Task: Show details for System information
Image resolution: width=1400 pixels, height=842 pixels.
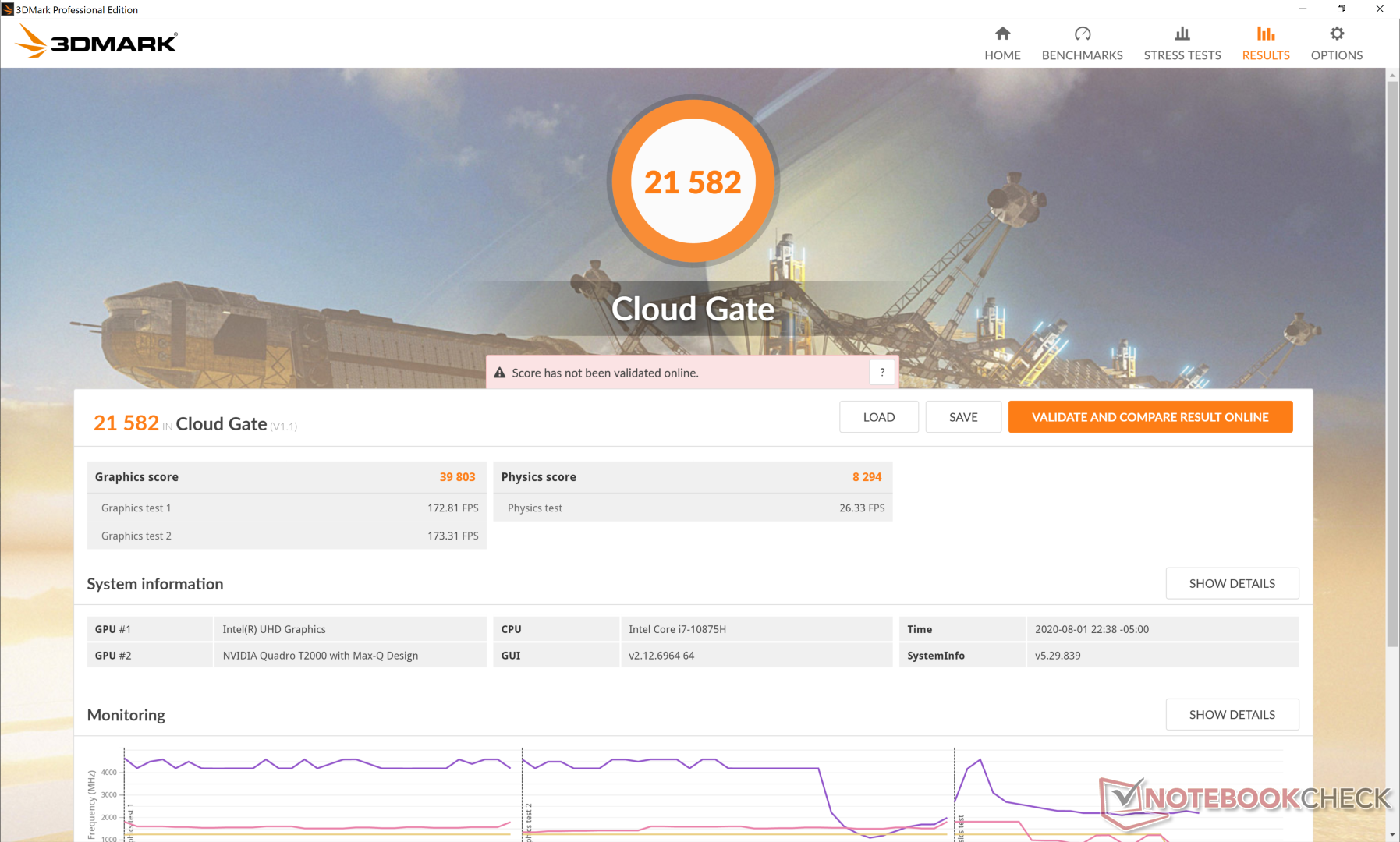Action: (1232, 583)
